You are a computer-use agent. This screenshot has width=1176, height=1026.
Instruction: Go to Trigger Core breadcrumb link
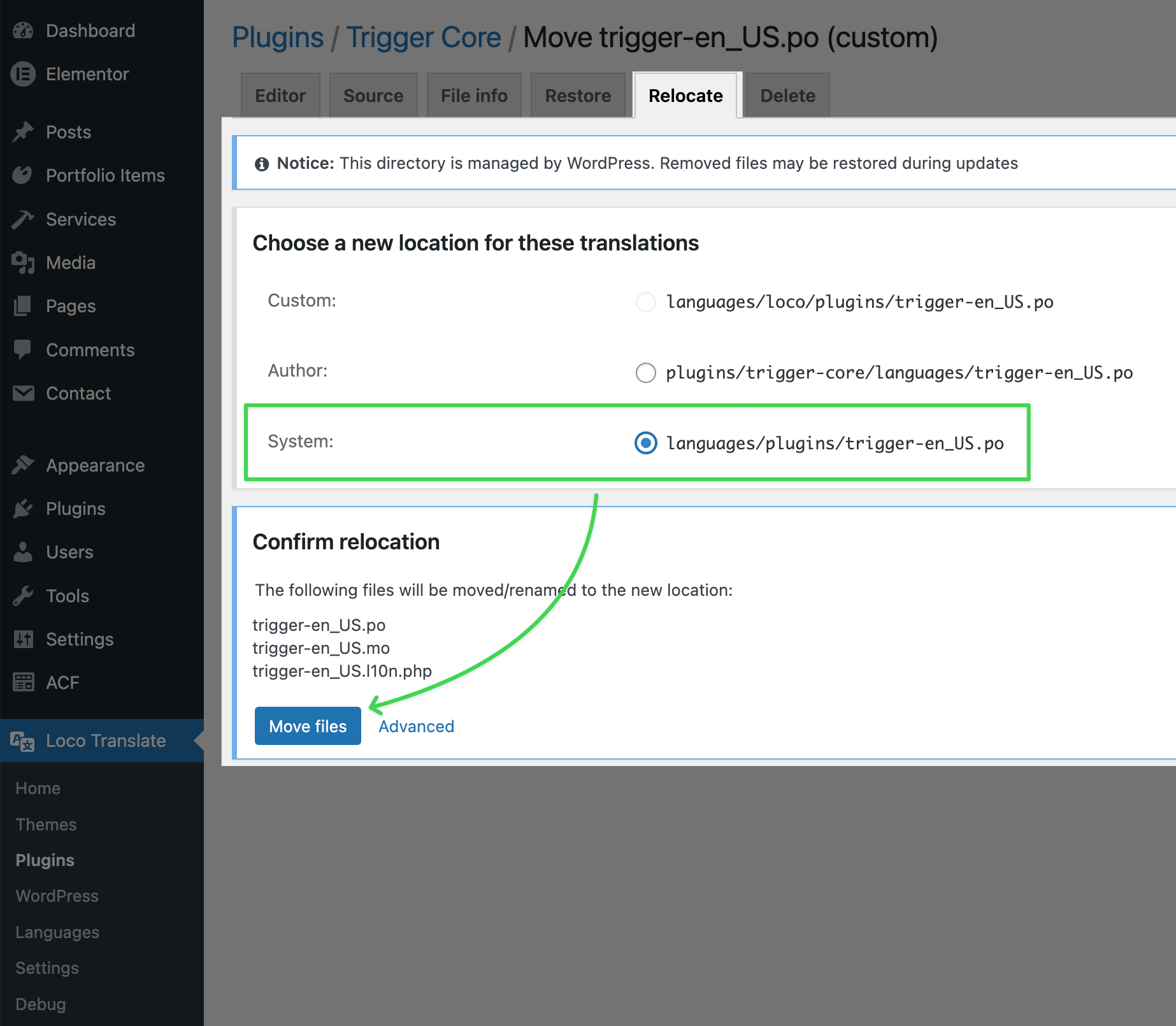point(424,38)
